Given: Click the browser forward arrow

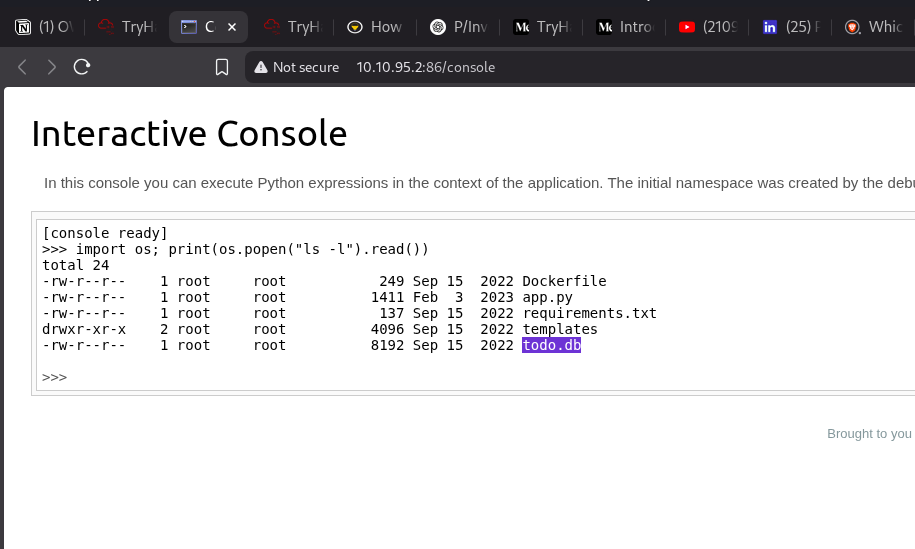Looking at the screenshot, I should pyautogui.click(x=52, y=67).
